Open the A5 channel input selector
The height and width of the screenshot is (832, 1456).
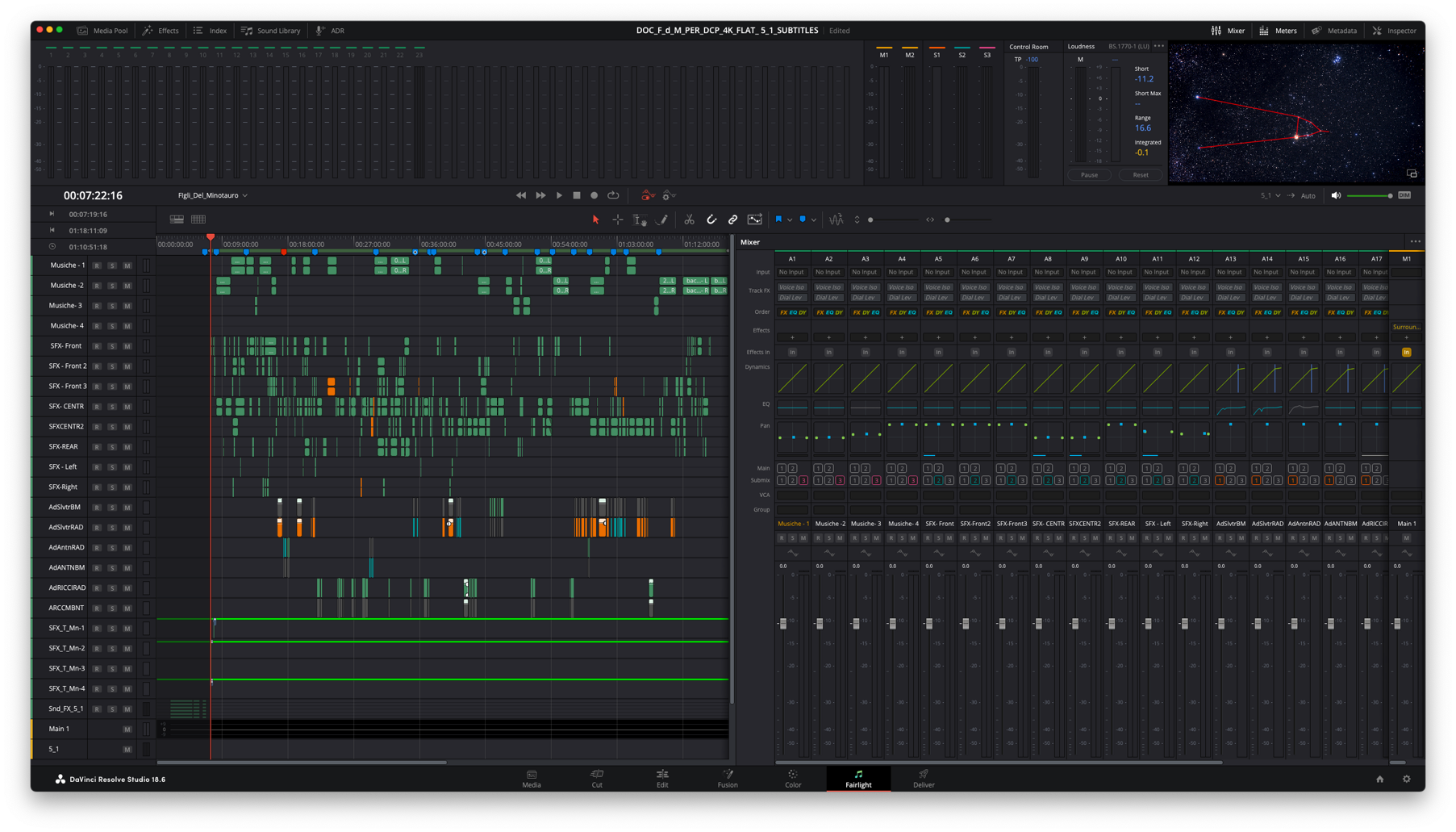[x=938, y=272]
